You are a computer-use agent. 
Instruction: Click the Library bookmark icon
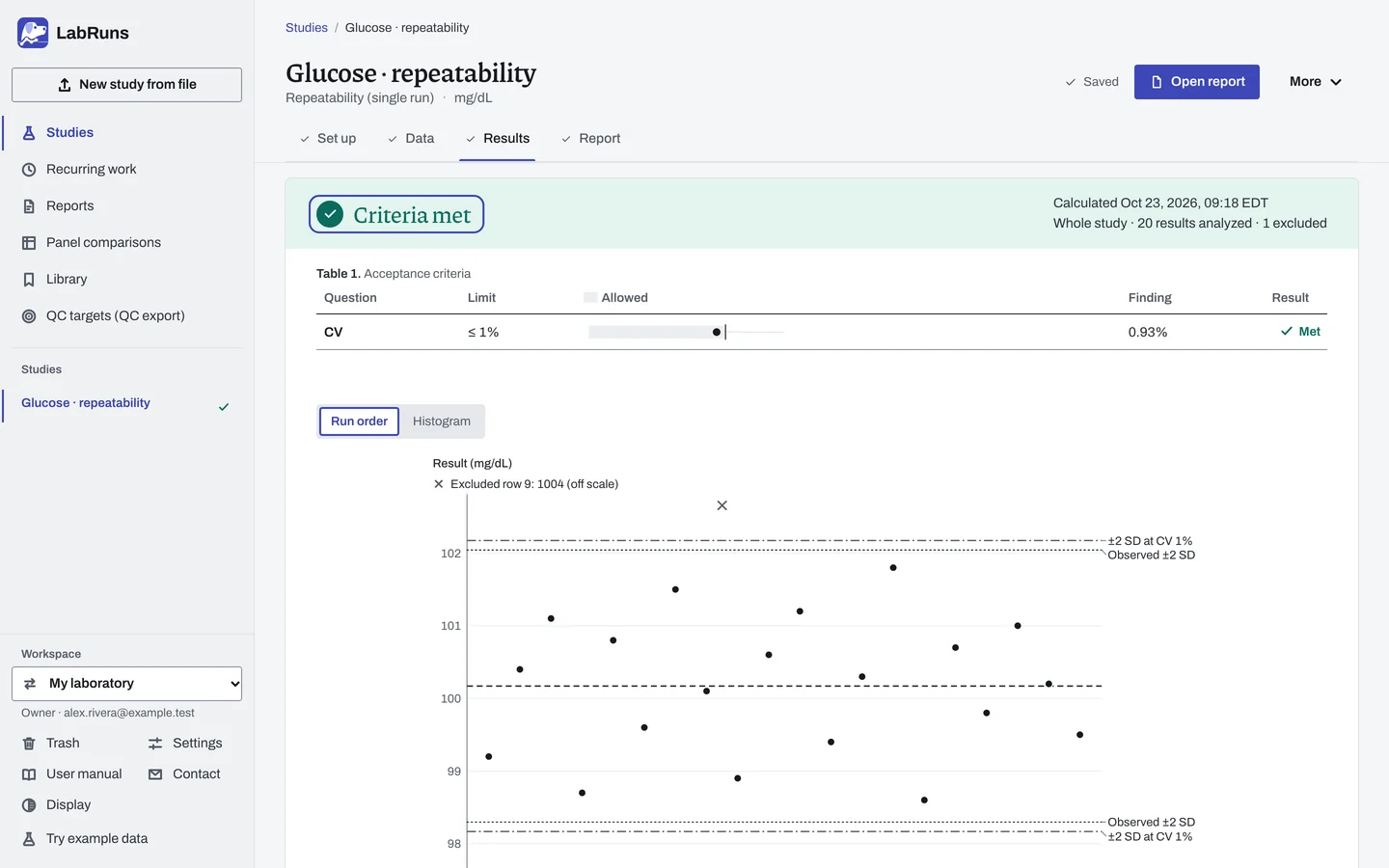point(29,280)
